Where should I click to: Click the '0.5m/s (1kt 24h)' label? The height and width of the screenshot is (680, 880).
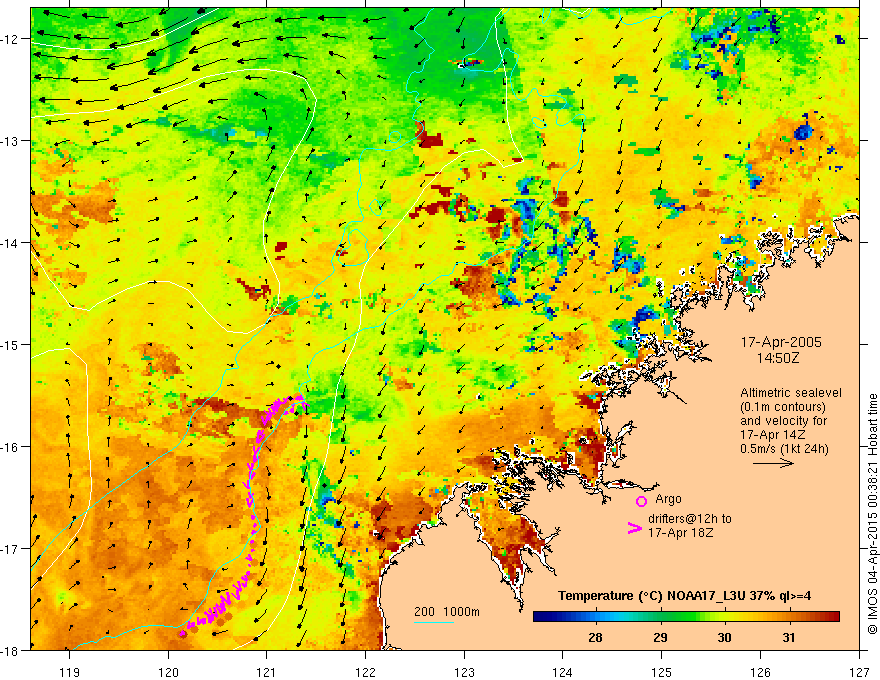tap(784, 449)
